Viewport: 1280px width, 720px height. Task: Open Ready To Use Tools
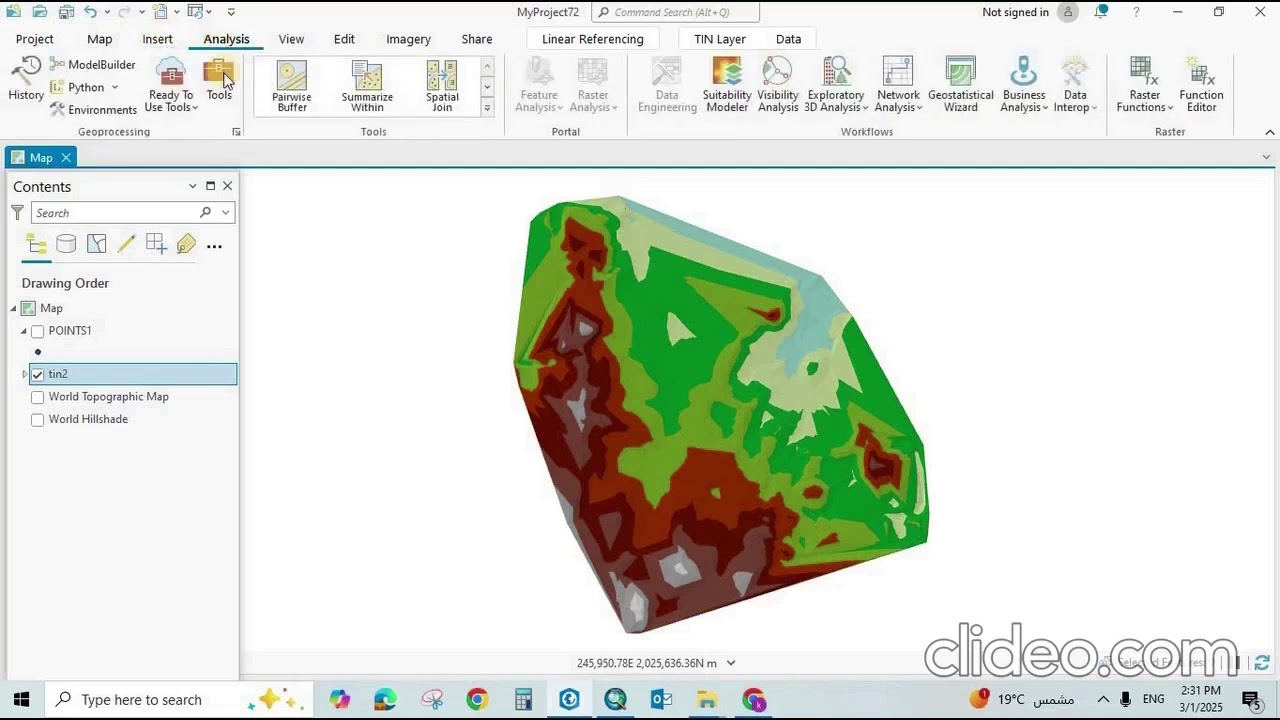coord(171,84)
